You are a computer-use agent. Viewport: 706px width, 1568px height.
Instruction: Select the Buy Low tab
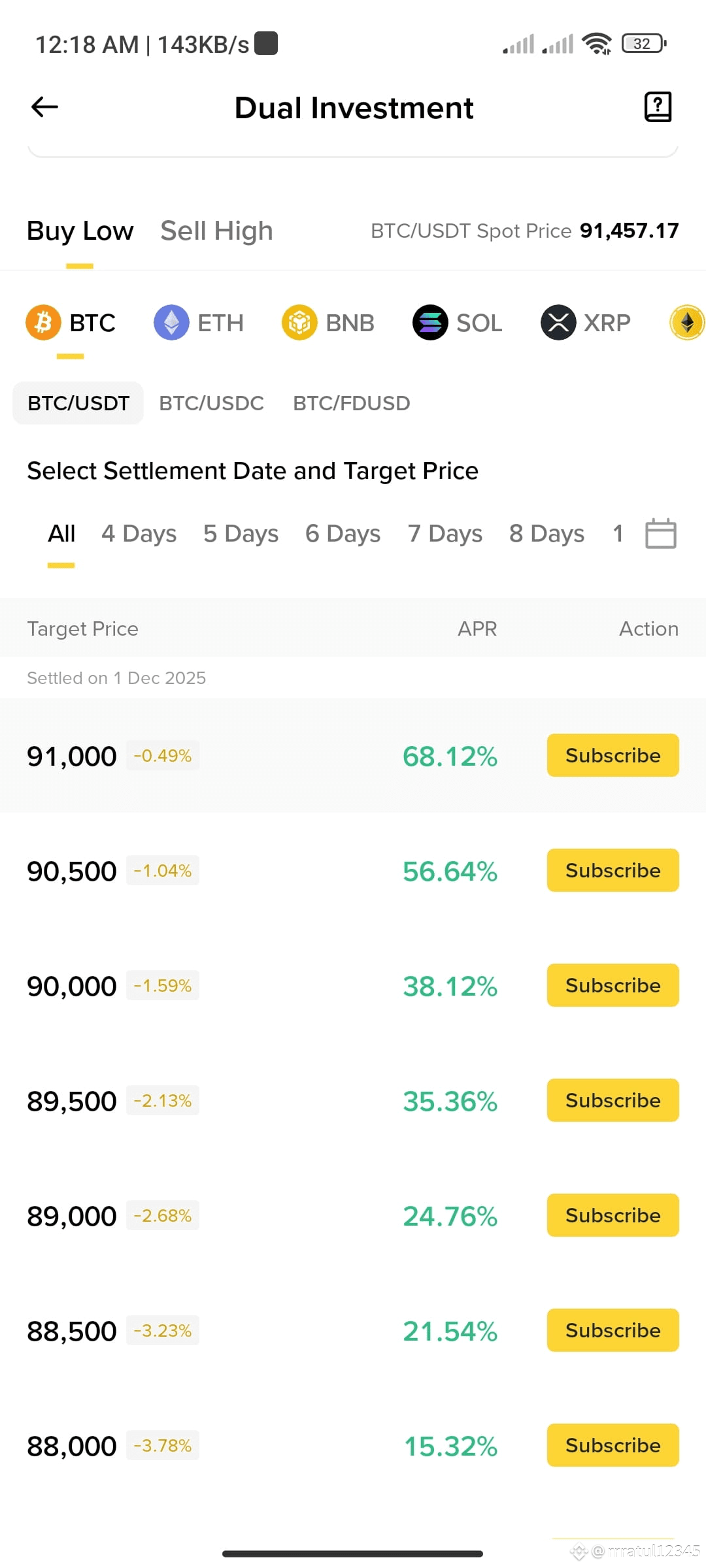point(80,231)
